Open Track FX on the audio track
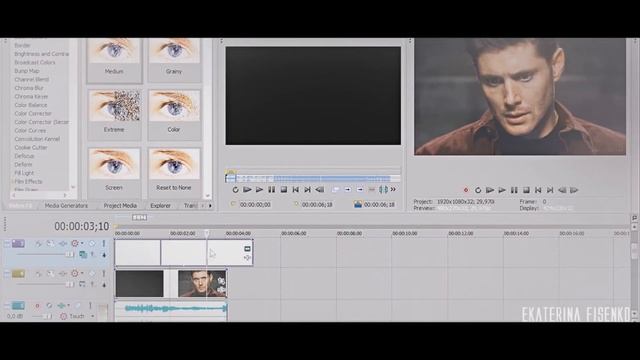Screen dimensions: 640x360 point(61,305)
